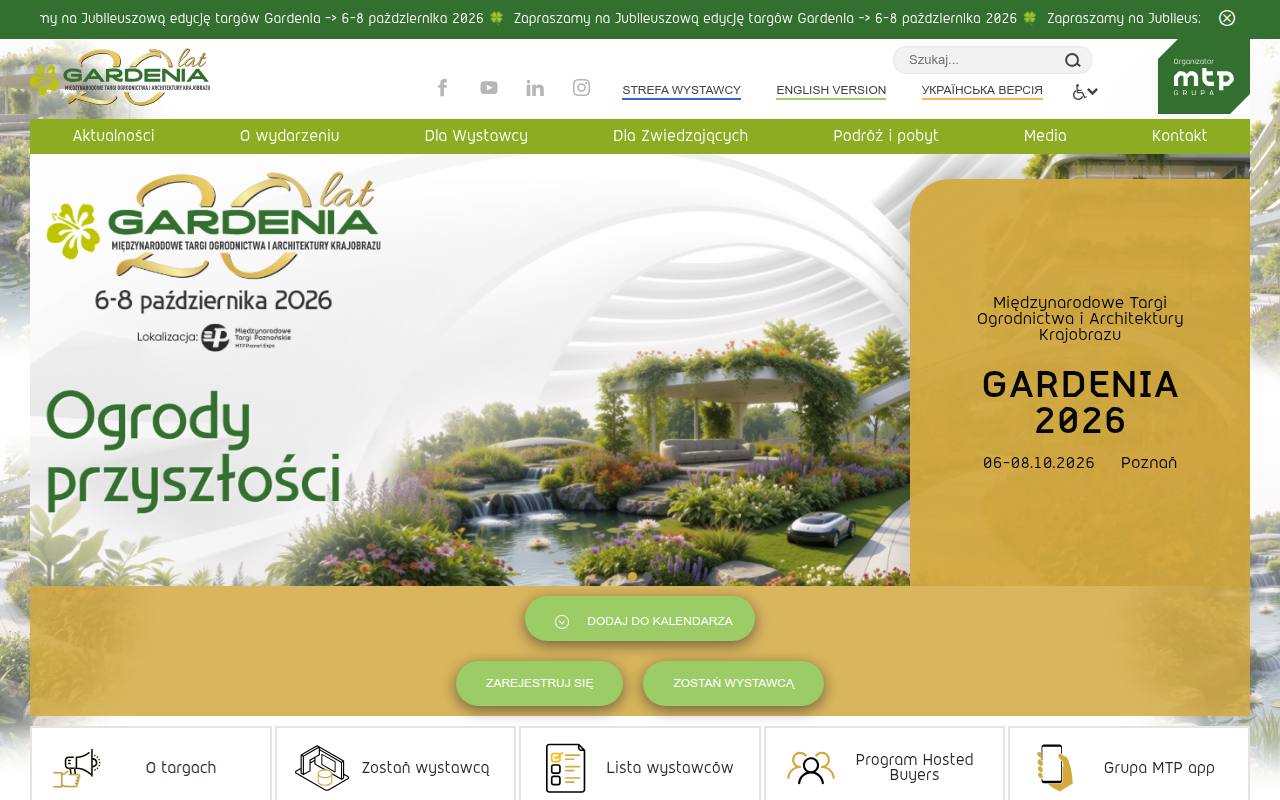Open the LinkedIn profile icon
1280x800 pixels.
(535, 88)
